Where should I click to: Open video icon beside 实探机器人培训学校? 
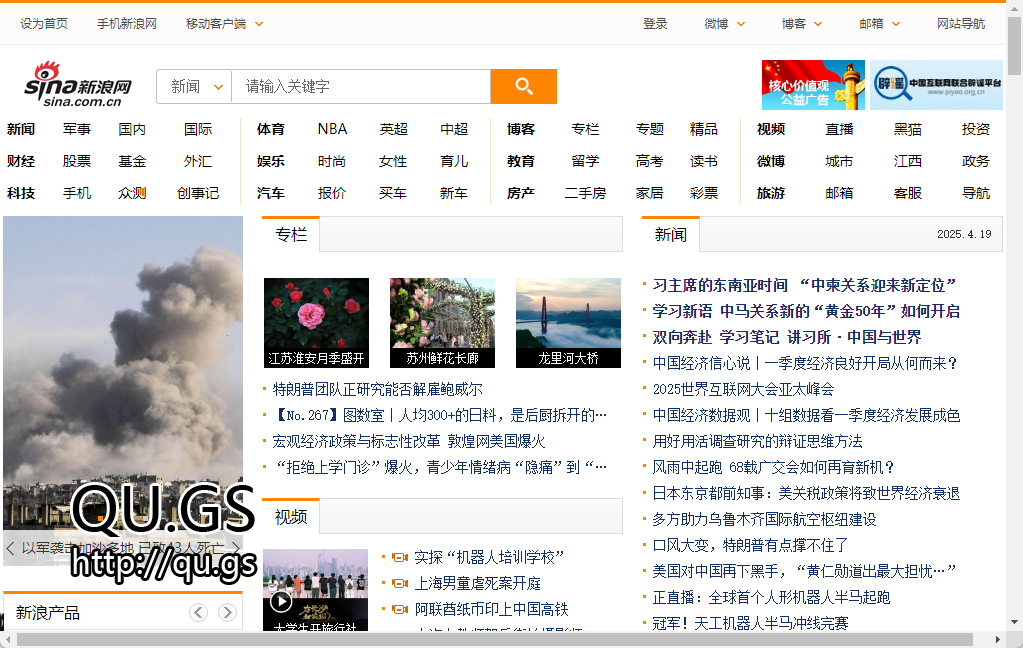tap(399, 557)
